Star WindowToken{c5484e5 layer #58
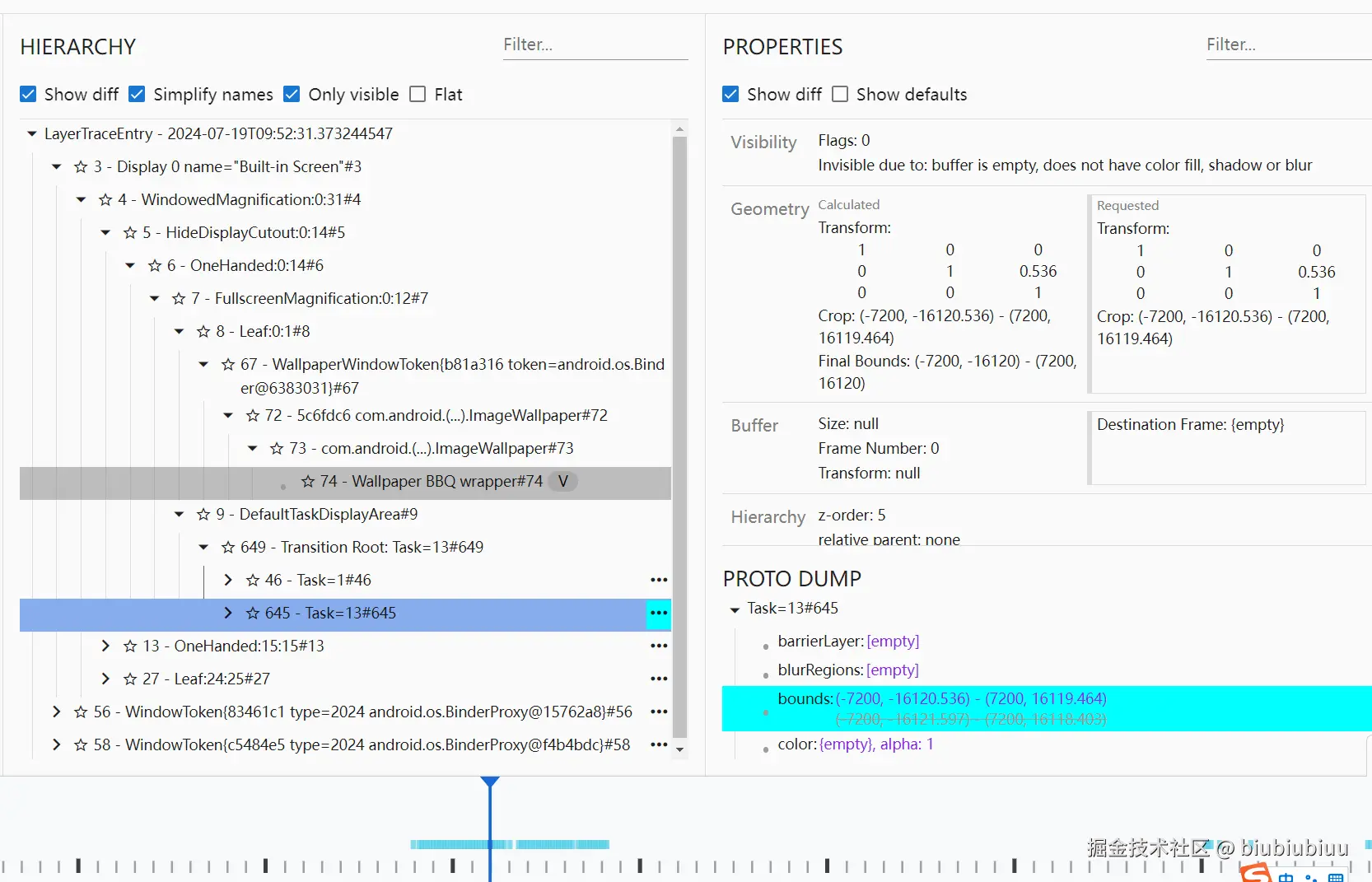1372x882 pixels. click(x=81, y=745)
